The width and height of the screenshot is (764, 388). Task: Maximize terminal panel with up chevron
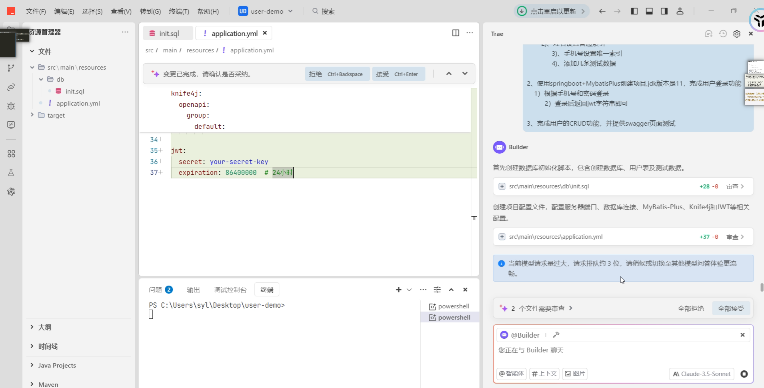tap(451, 290)
